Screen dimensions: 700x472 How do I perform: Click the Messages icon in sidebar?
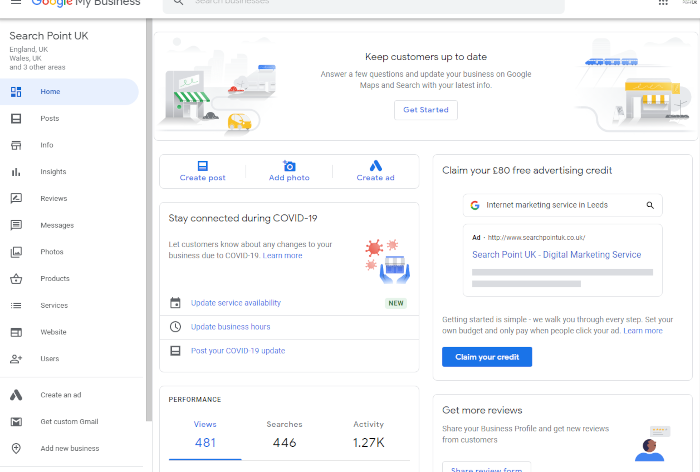click(x=16, y=225)
